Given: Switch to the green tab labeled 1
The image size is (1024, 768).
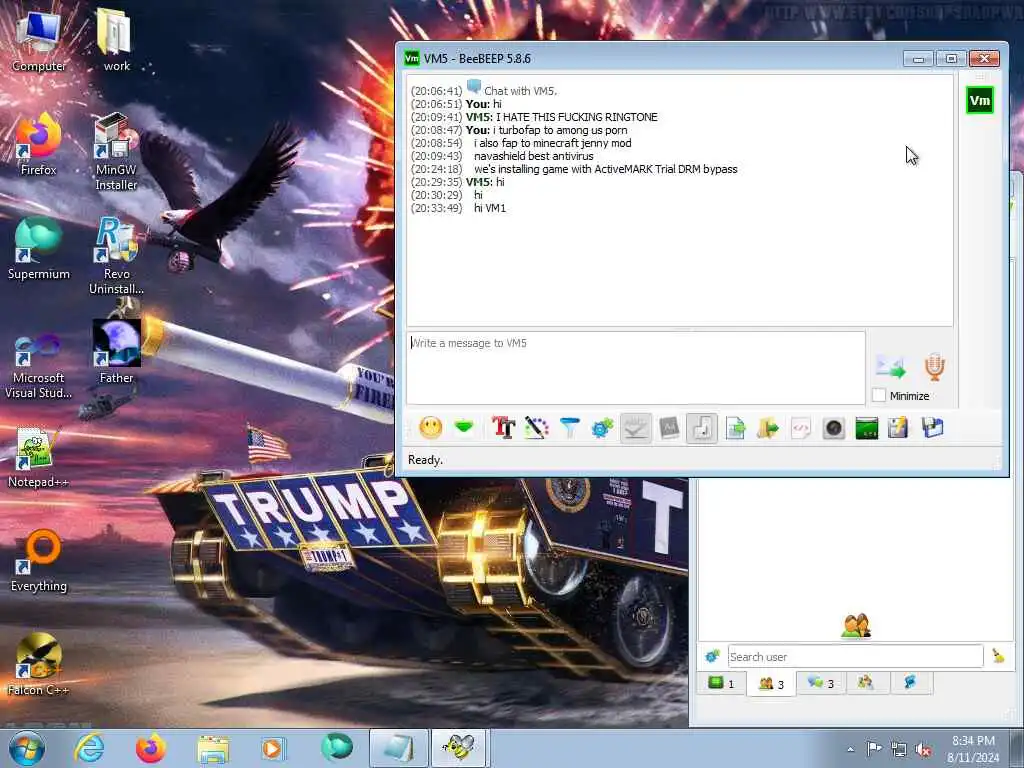Looking at the screenshot, I should point(722,683).
